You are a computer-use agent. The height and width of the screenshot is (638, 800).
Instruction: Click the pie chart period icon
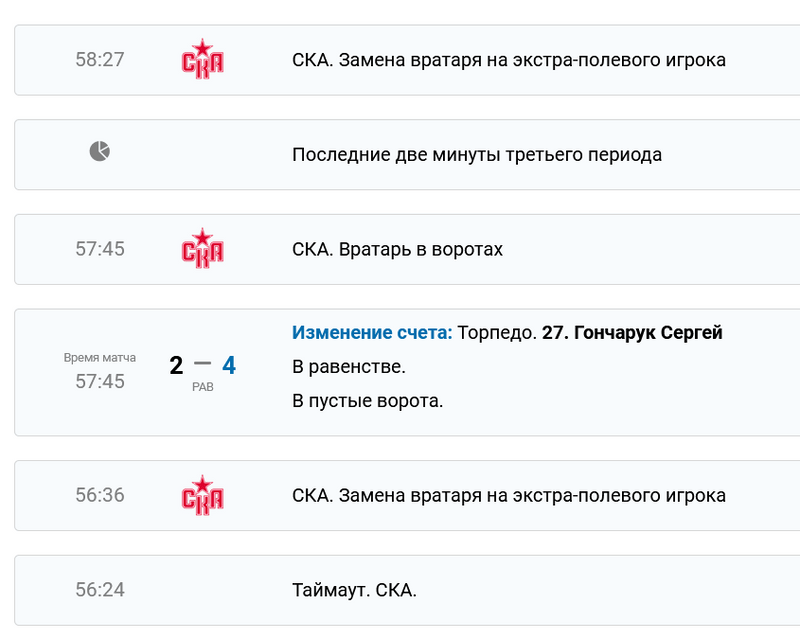[x=100, y=152]
